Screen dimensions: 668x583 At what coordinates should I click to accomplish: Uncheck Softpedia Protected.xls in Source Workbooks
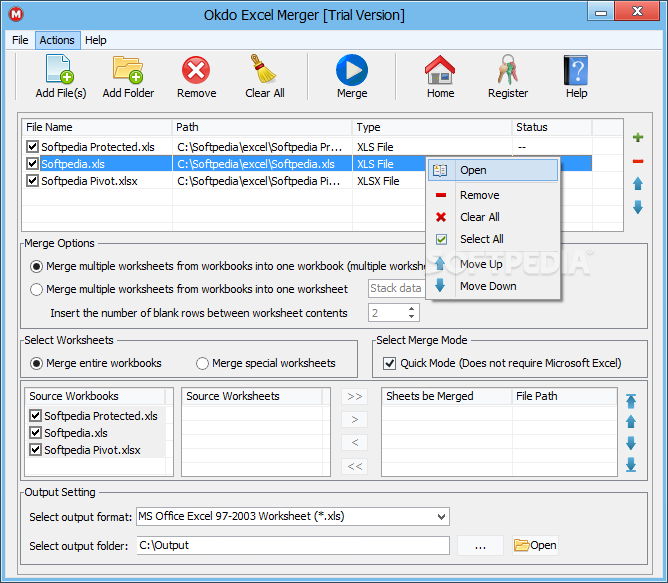35,416
